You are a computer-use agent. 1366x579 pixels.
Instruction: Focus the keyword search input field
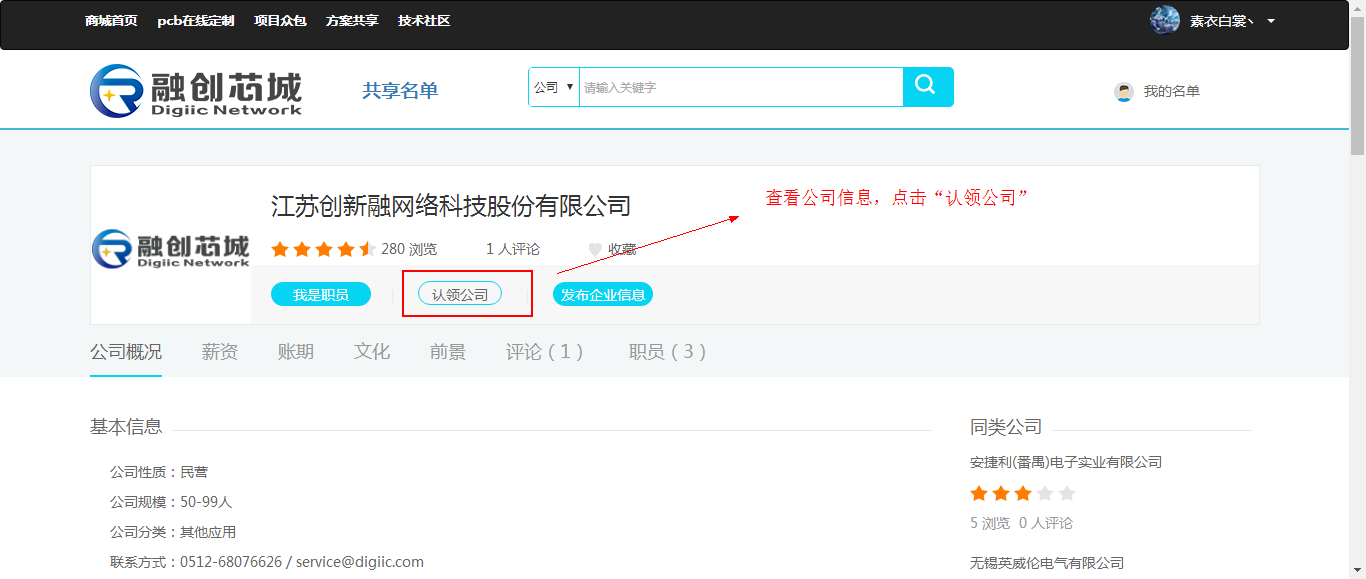741,87
